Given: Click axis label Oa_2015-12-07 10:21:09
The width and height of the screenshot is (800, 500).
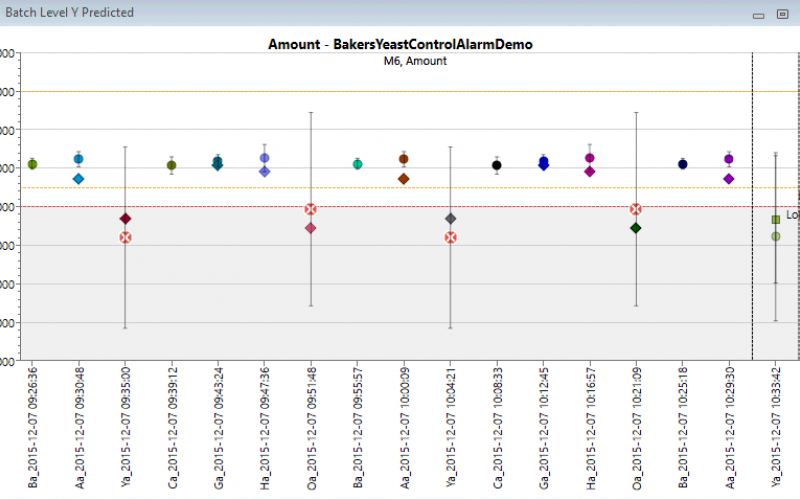Looking at the screenshot, I should tap(636, 428).
